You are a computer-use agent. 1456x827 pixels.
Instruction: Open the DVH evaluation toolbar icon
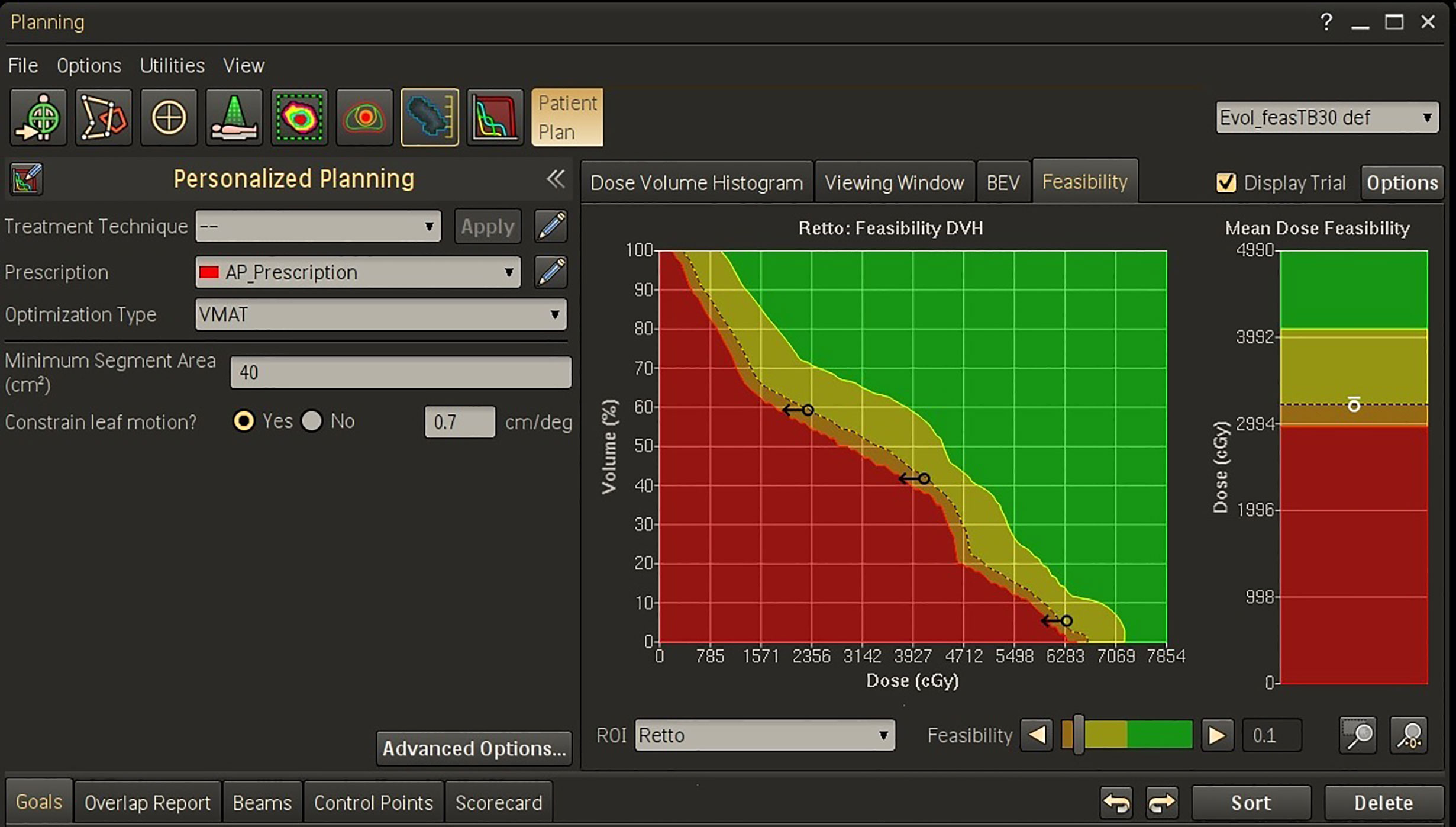pos(495,117)
